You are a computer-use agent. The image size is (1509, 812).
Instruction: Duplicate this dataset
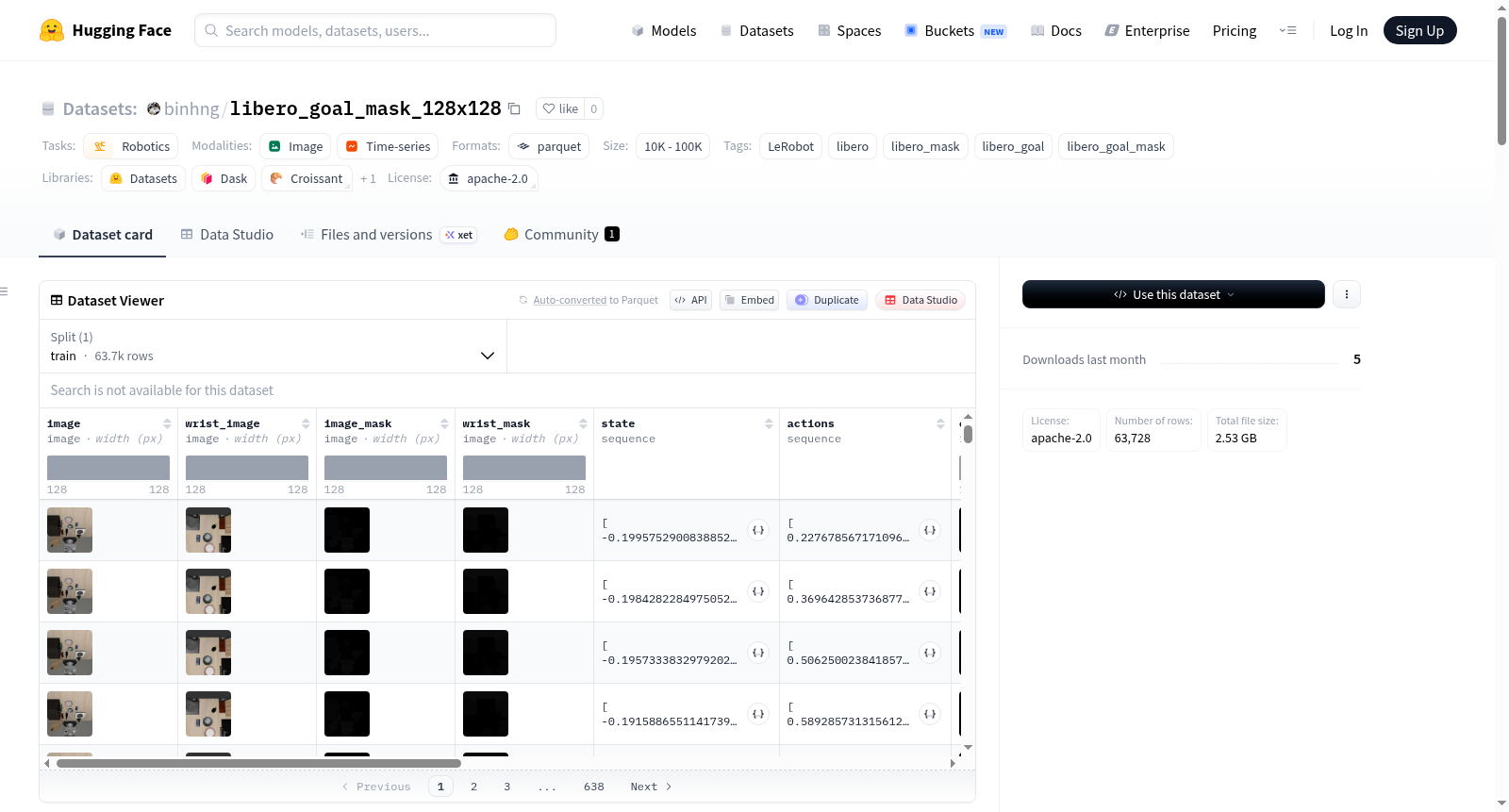pos(827,300)
